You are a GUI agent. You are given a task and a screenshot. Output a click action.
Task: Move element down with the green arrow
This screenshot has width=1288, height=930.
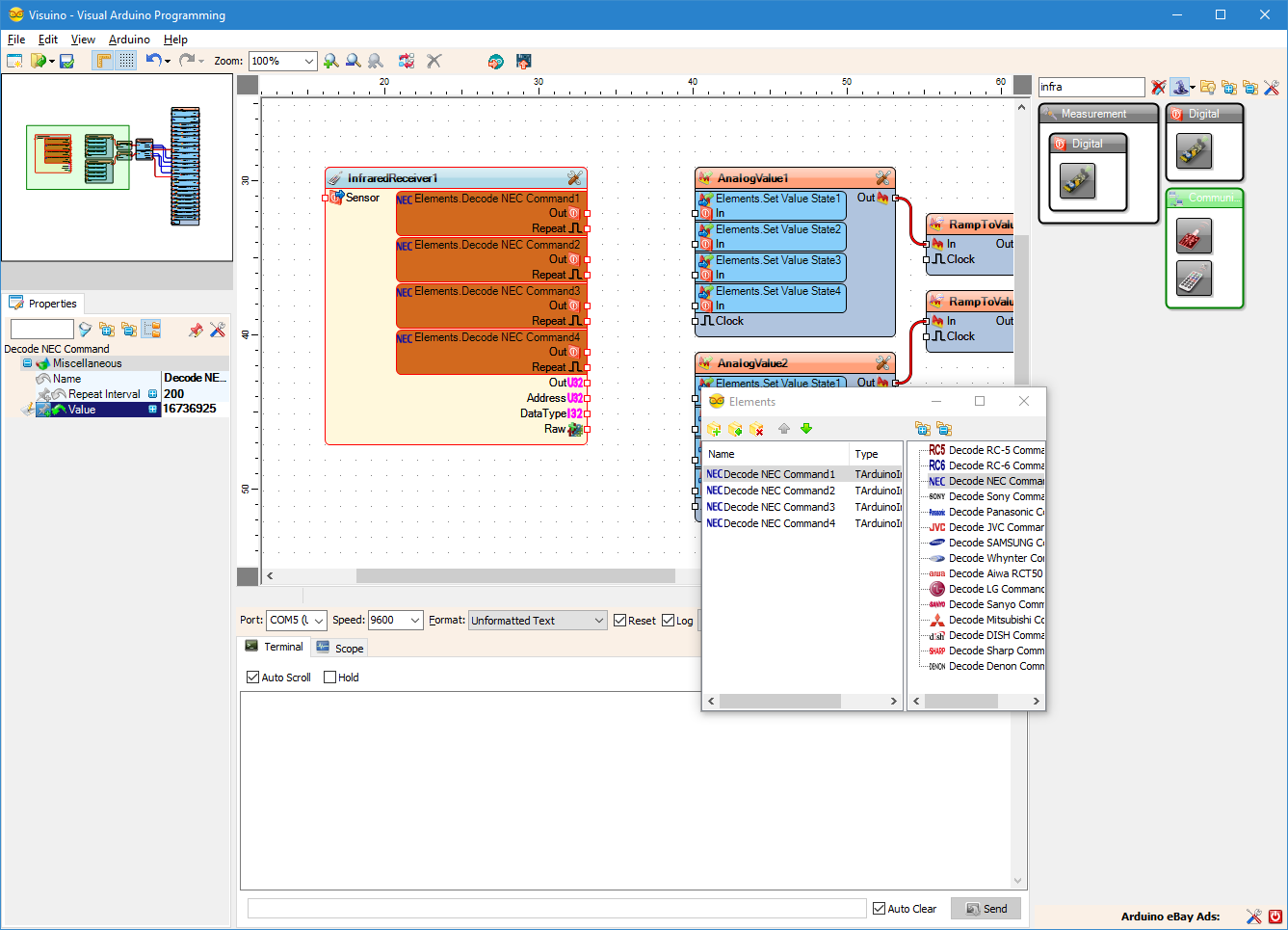coord(807,429)
